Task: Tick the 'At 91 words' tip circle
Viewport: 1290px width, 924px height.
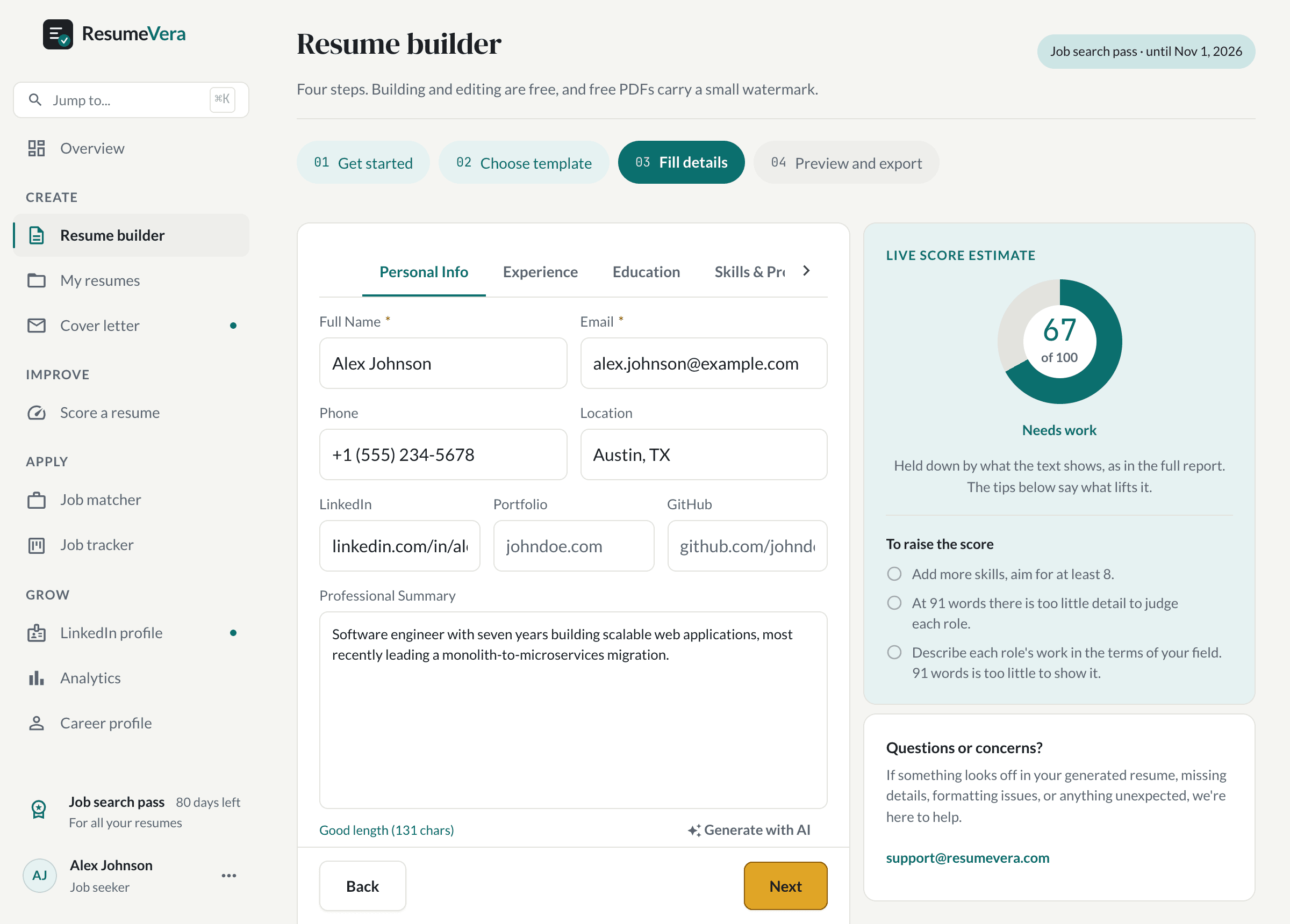Action: click(x=894, y=603)
